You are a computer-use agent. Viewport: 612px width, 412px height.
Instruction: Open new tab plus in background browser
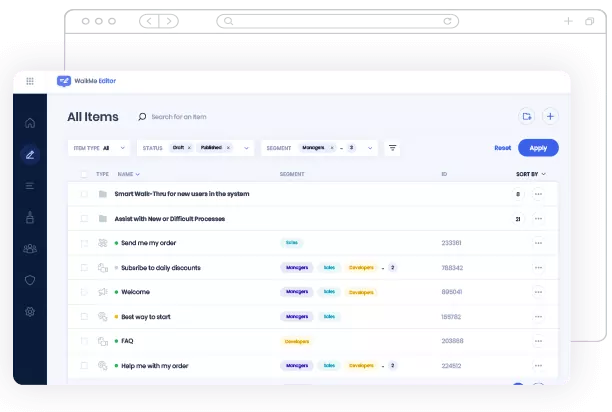pyautogui.click(x=568, y=21)
